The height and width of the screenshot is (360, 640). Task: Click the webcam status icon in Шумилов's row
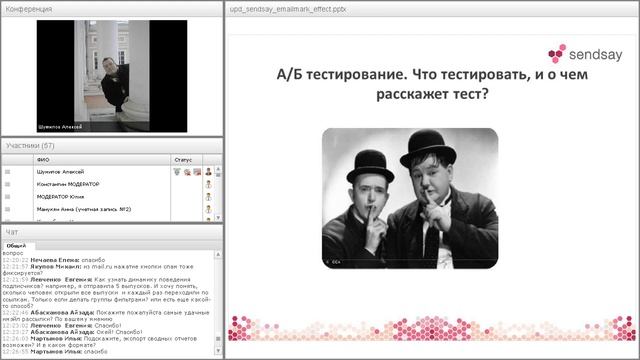(x=187, y=172)
